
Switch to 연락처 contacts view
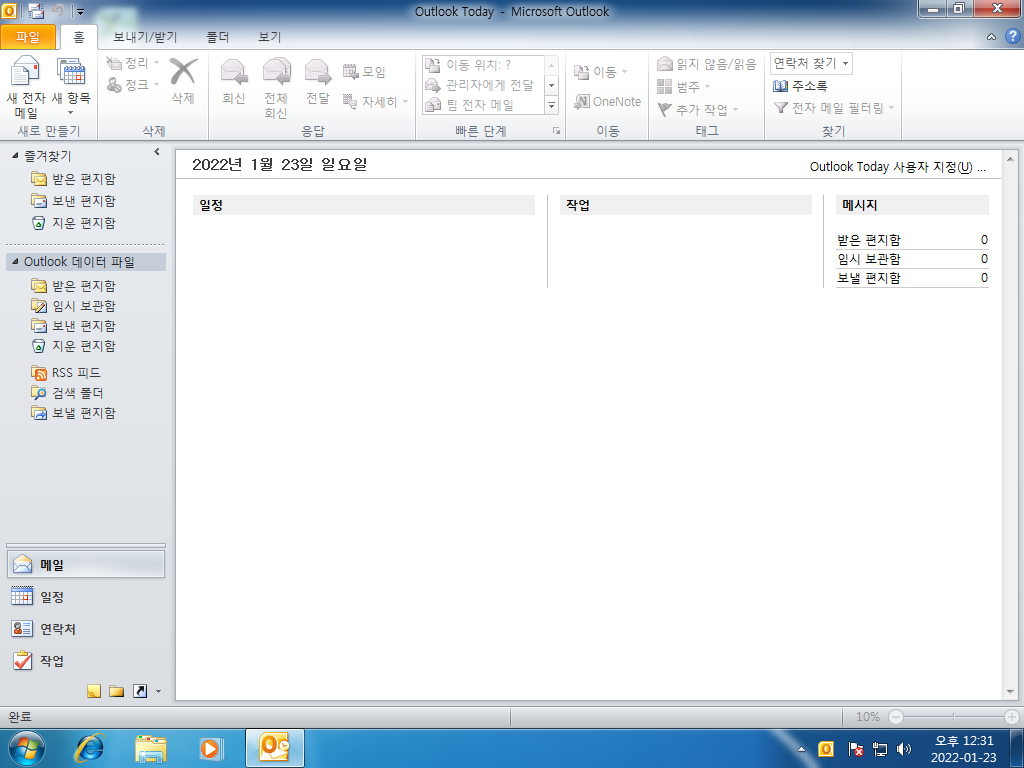pyautogui.click(x=86, y=628)
